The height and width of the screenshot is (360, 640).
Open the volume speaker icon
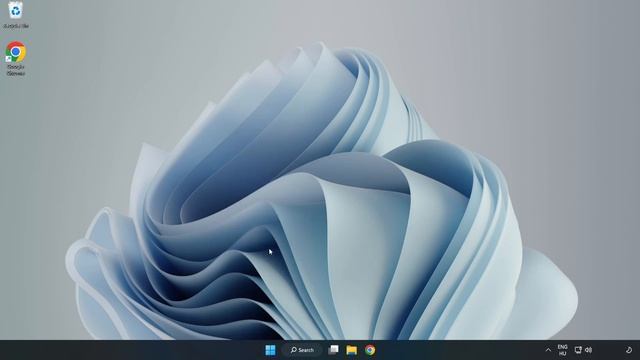coord(588,350)
